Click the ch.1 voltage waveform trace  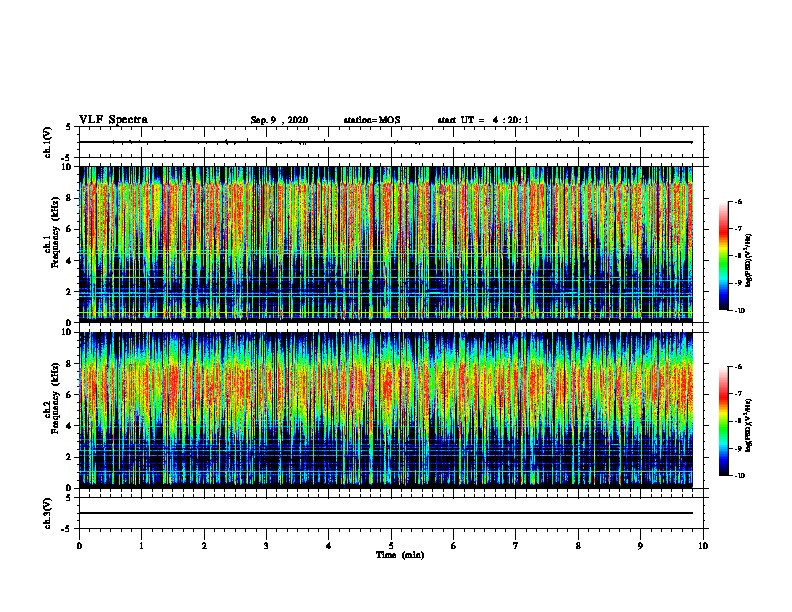[x=386, y=142]
